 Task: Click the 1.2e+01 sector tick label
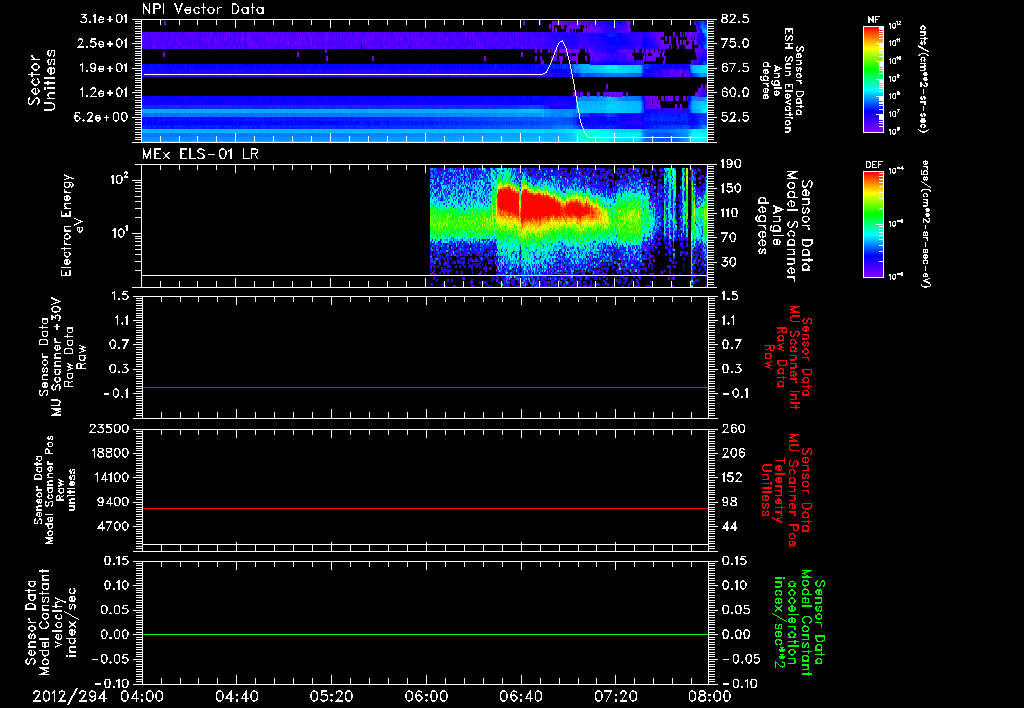[x=103, y=92]
